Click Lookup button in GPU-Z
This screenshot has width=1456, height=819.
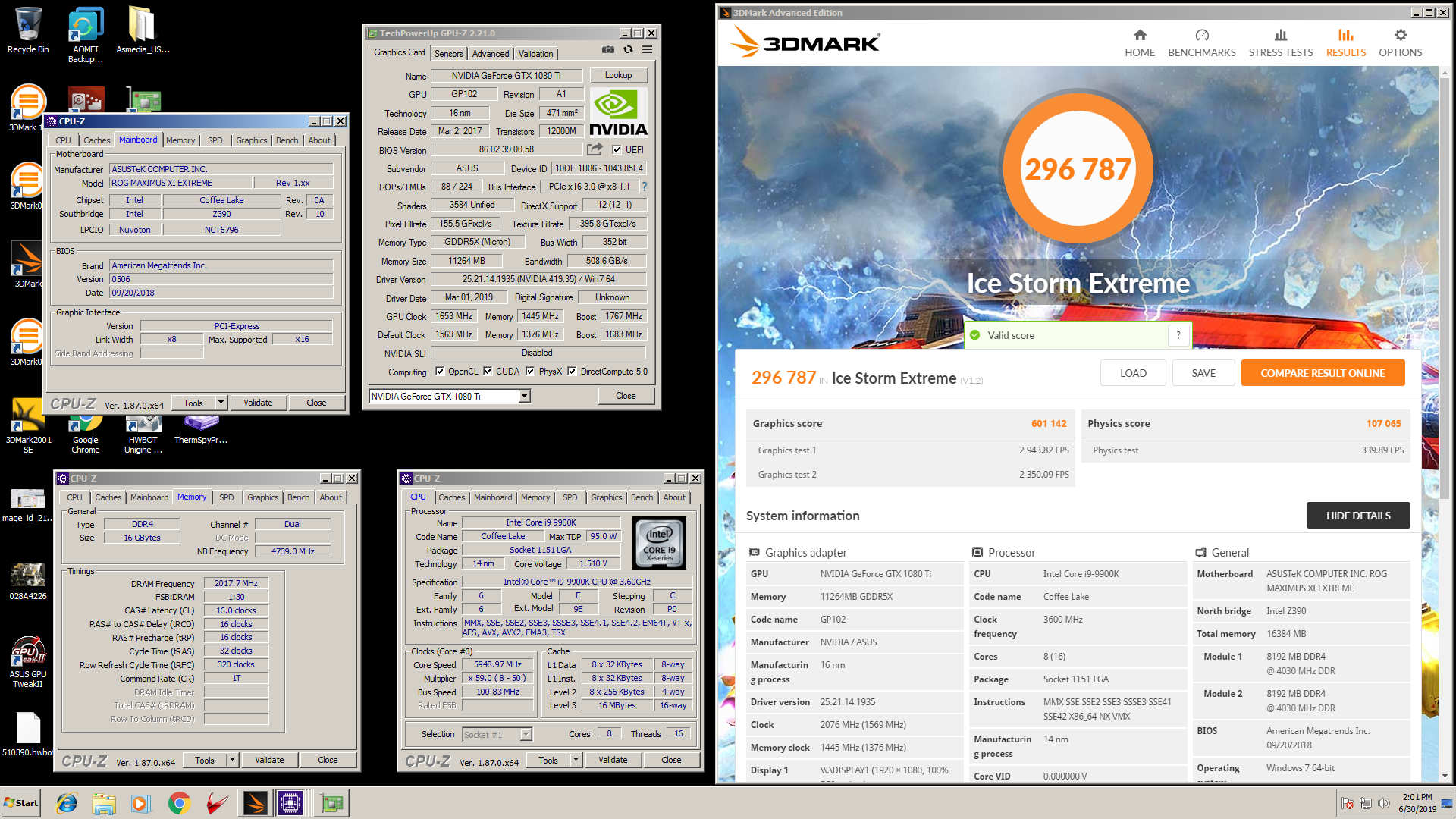tap(618, 75)
